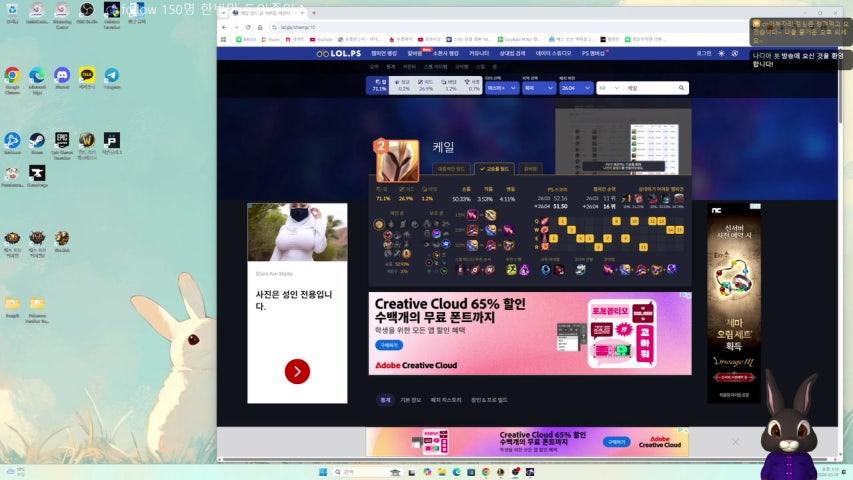Image resolution: width=853 pixels, height=480 pixels.
Task: Select the Mid lane position filter
Action: tap(427, 87)
